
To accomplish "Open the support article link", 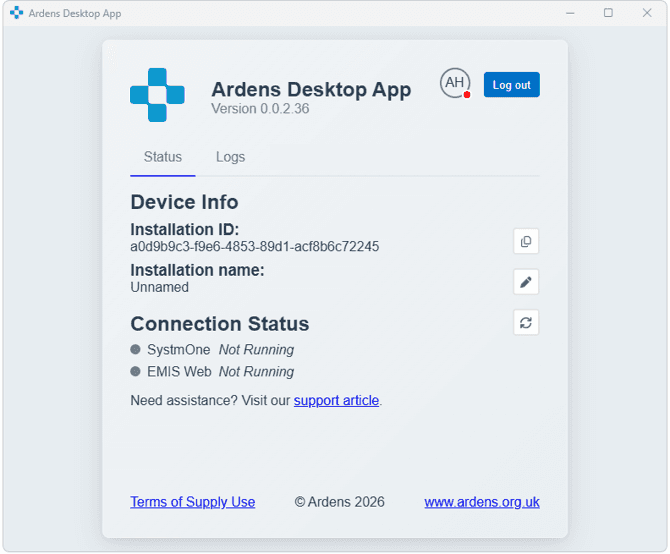I will click(336, 401).
